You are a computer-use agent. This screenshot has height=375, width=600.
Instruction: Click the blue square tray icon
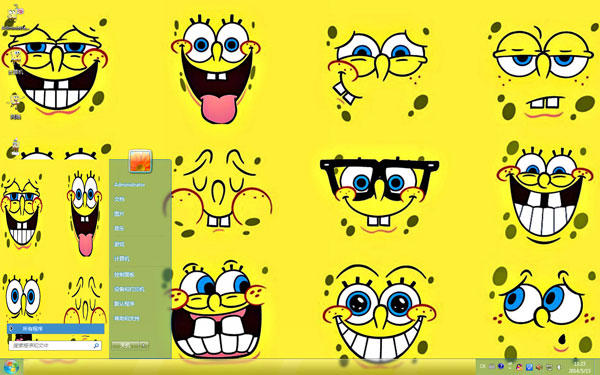pyautogui.click(x=529, y=367)
